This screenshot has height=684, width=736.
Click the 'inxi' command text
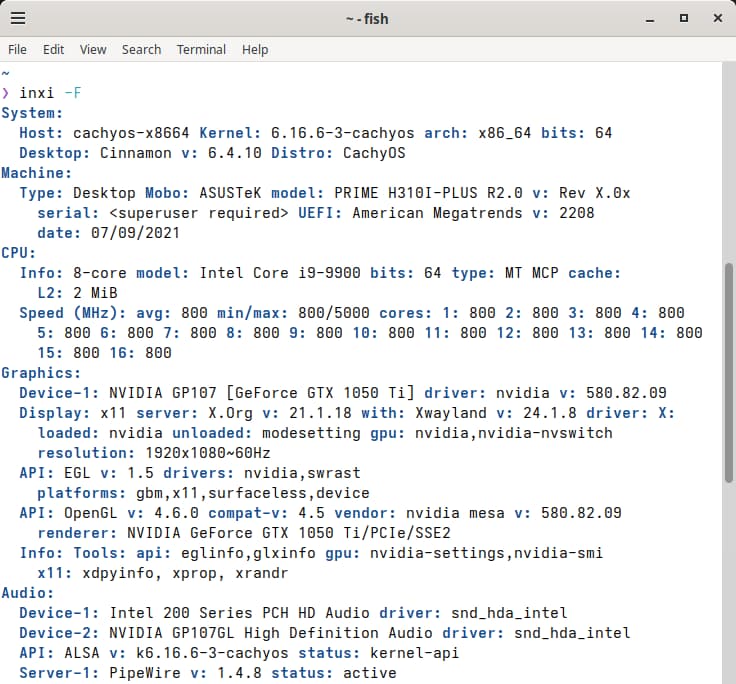click(37, 93)
